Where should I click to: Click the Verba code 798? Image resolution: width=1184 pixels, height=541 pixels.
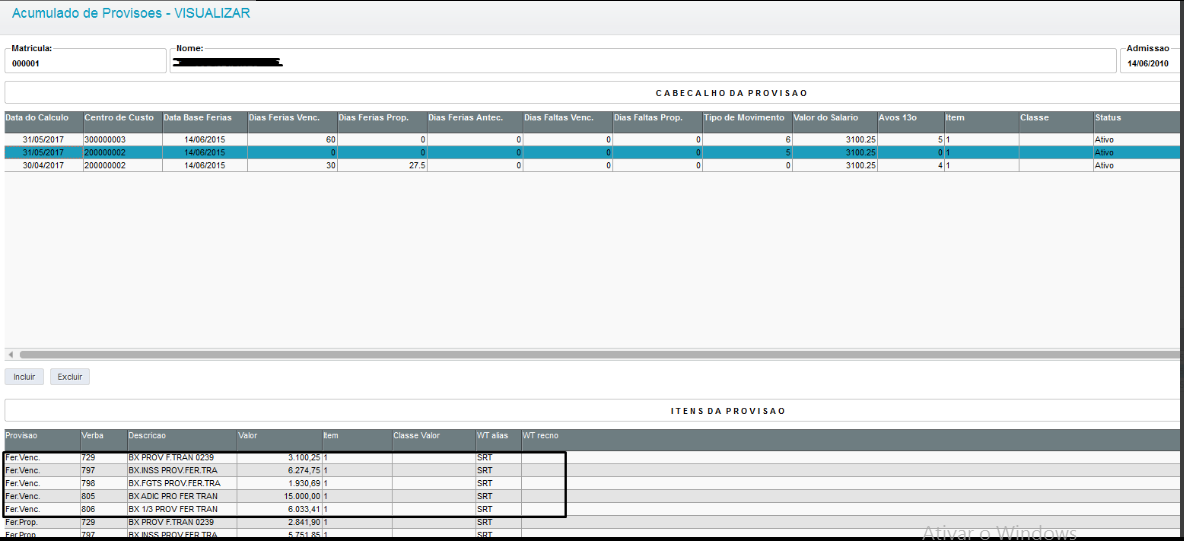point(88,483)
